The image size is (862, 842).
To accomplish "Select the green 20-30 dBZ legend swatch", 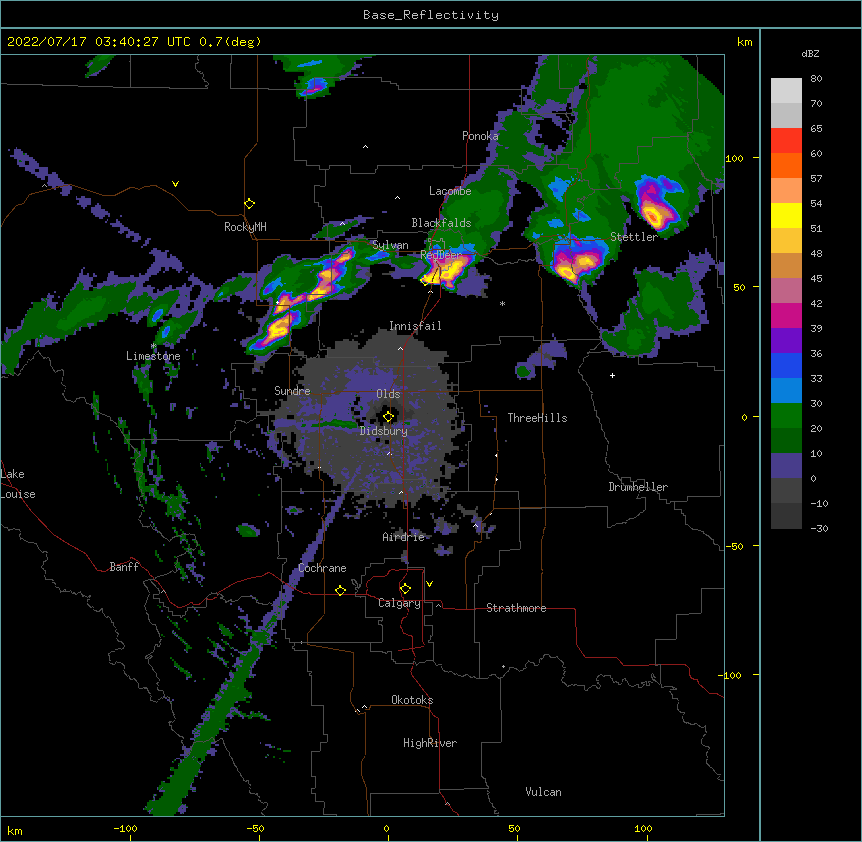I will 786,416.
